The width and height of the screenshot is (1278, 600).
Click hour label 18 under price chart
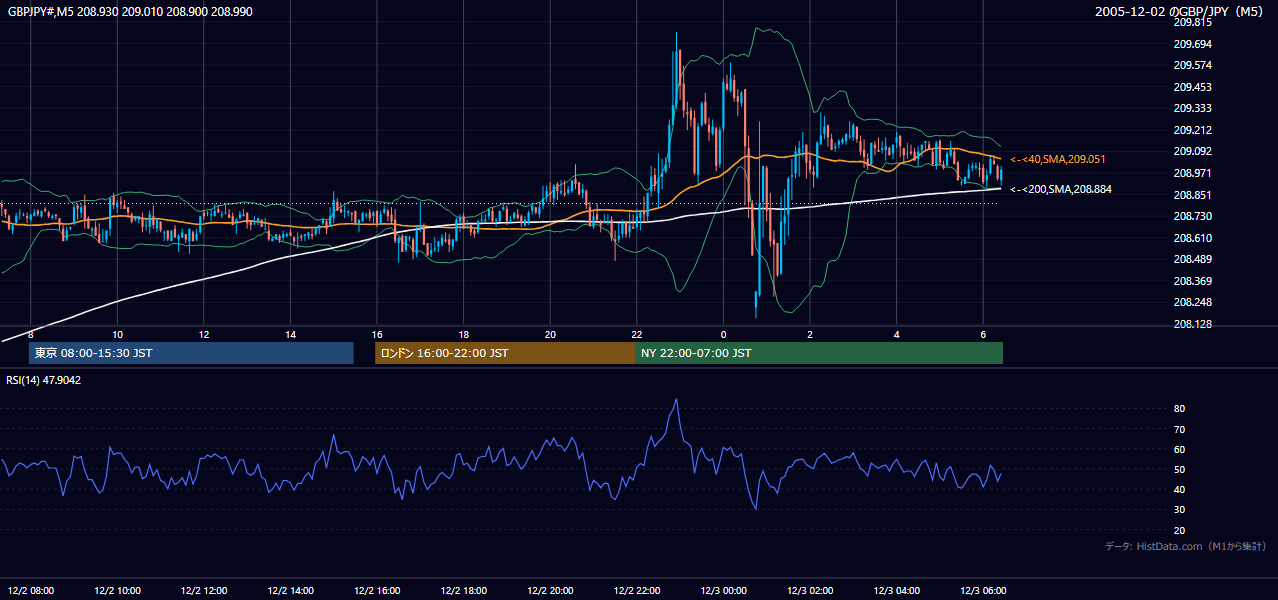coord(464,334)
